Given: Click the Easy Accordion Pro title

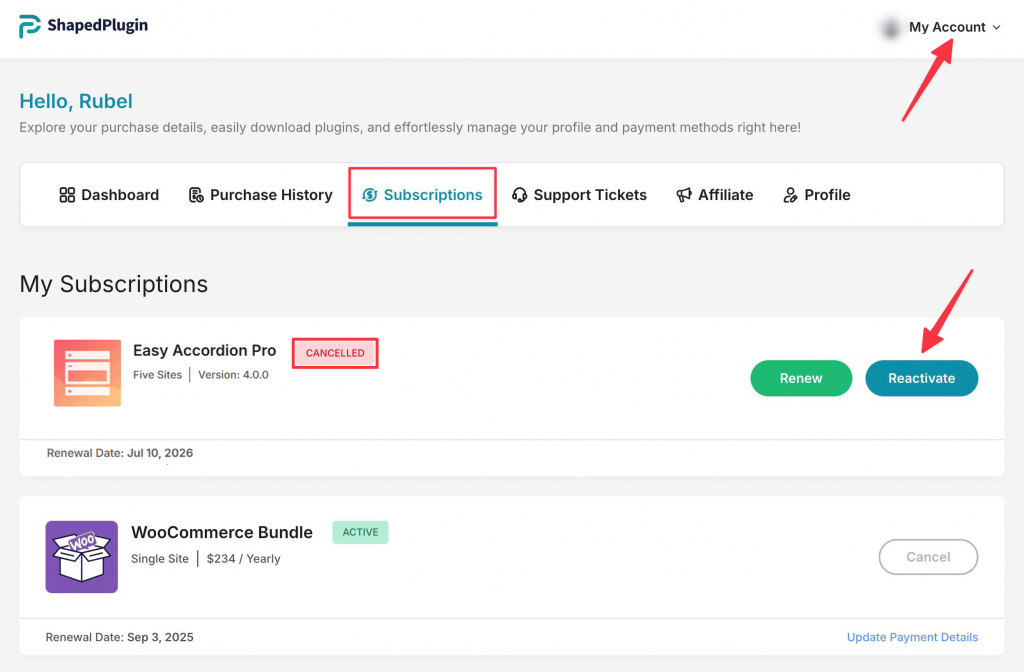Looking at the screenshot, I should coord(204,350).
